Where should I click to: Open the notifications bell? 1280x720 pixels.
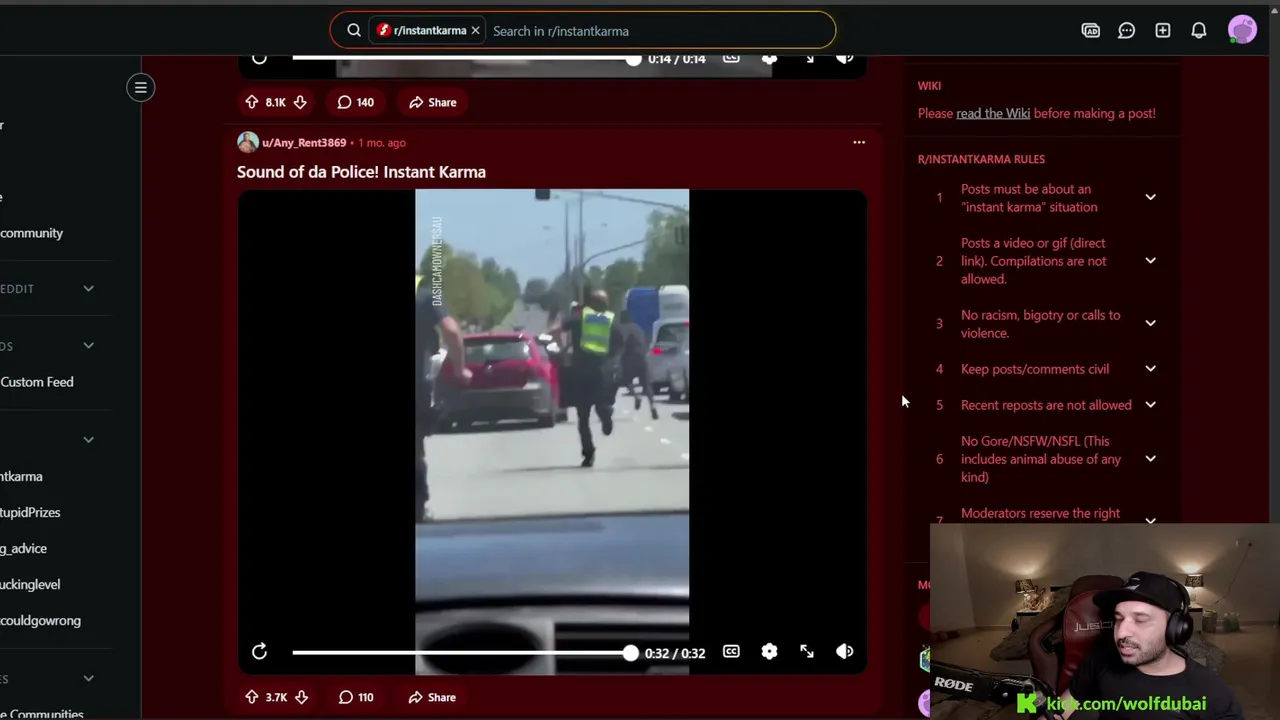[1199, 31]
